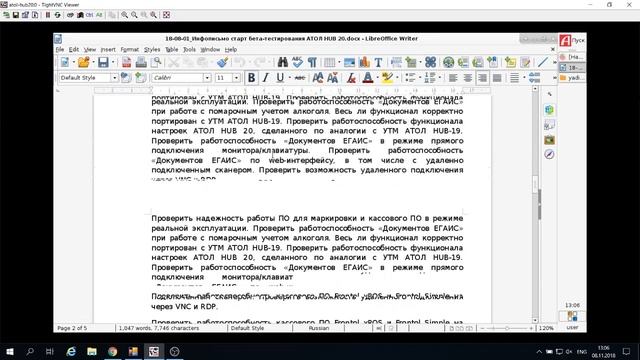The width and height of the screenshot is (640, 360).
Task: Open Windows taskbar search icon
Action: [x=30, y=351]
